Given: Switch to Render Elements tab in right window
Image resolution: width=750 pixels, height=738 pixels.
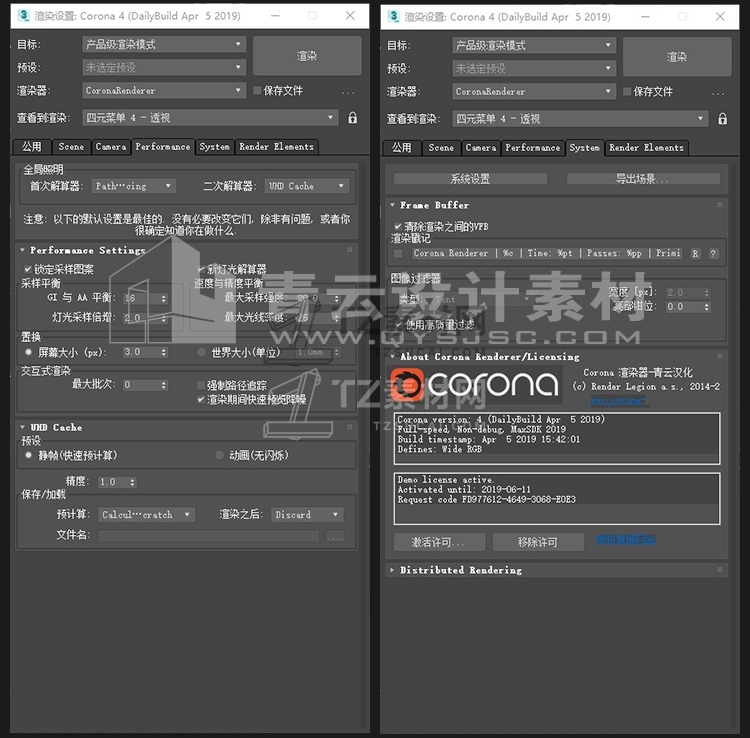Looking at the screenshot, I should (646, 148).
